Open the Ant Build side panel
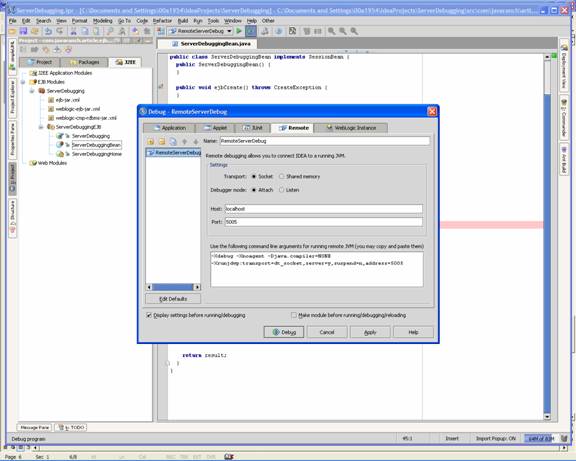Screen dimensions: 576x461 (564, 160)
